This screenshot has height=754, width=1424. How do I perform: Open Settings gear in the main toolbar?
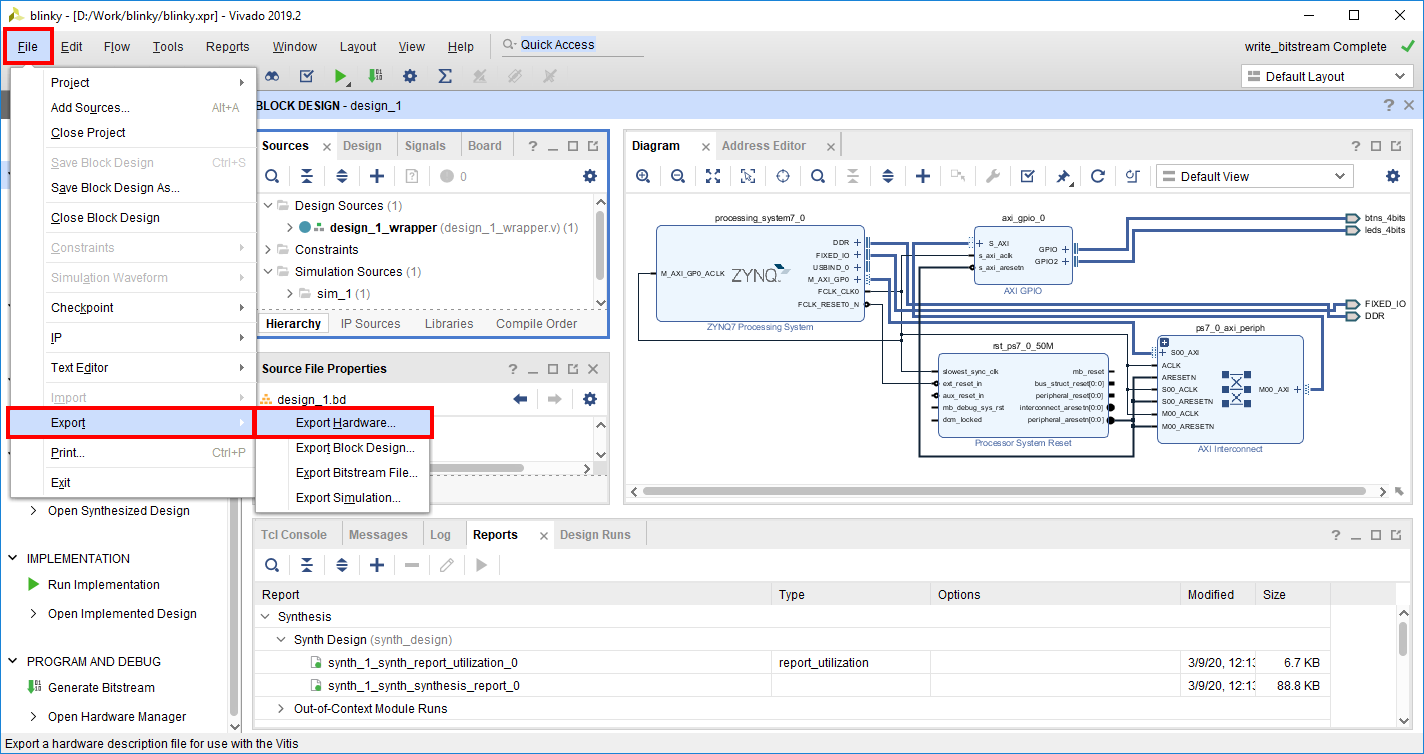click(x=410, y=76)
